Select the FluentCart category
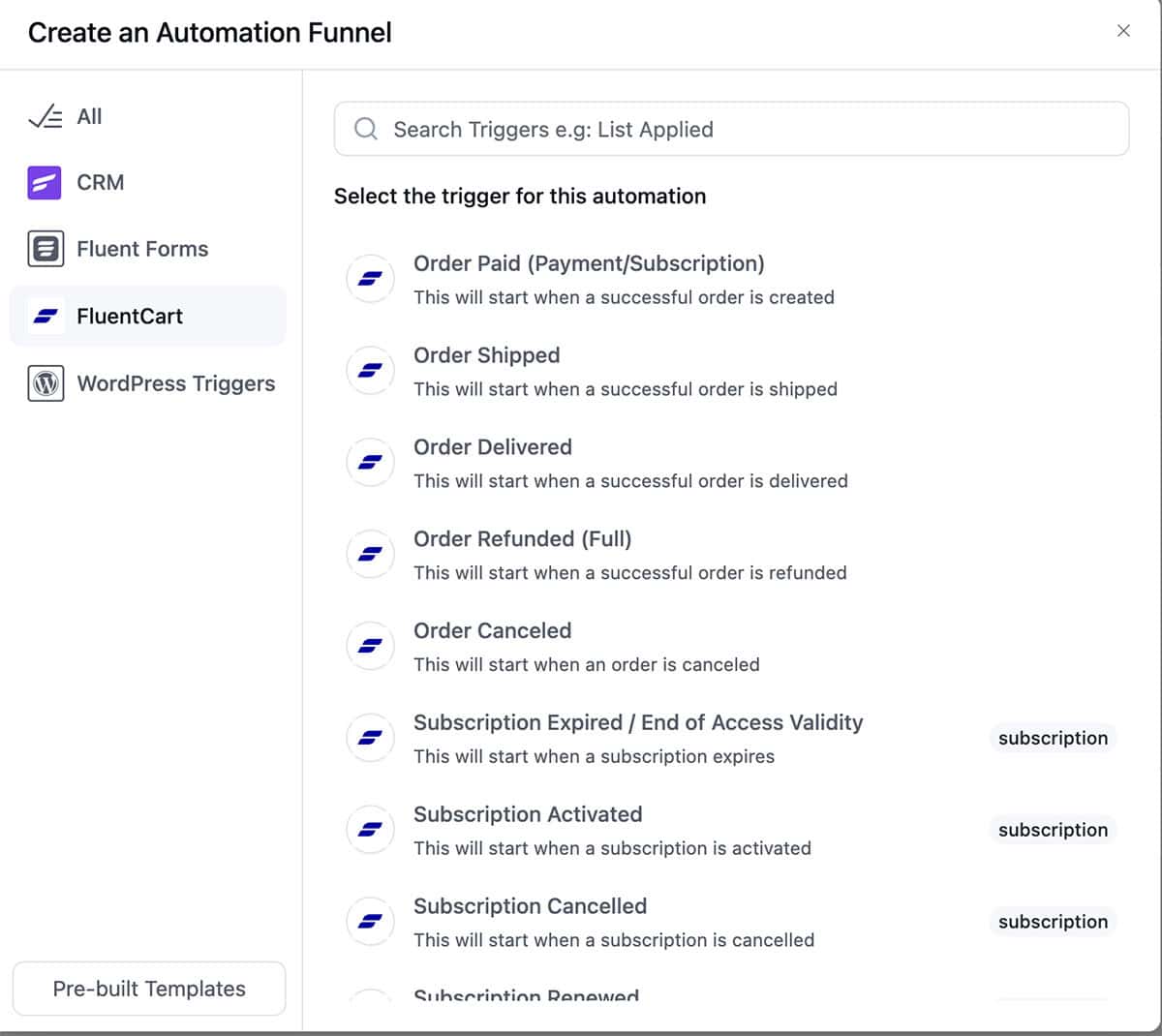This screenshot has width=1162, height=1036. (148, 317)
